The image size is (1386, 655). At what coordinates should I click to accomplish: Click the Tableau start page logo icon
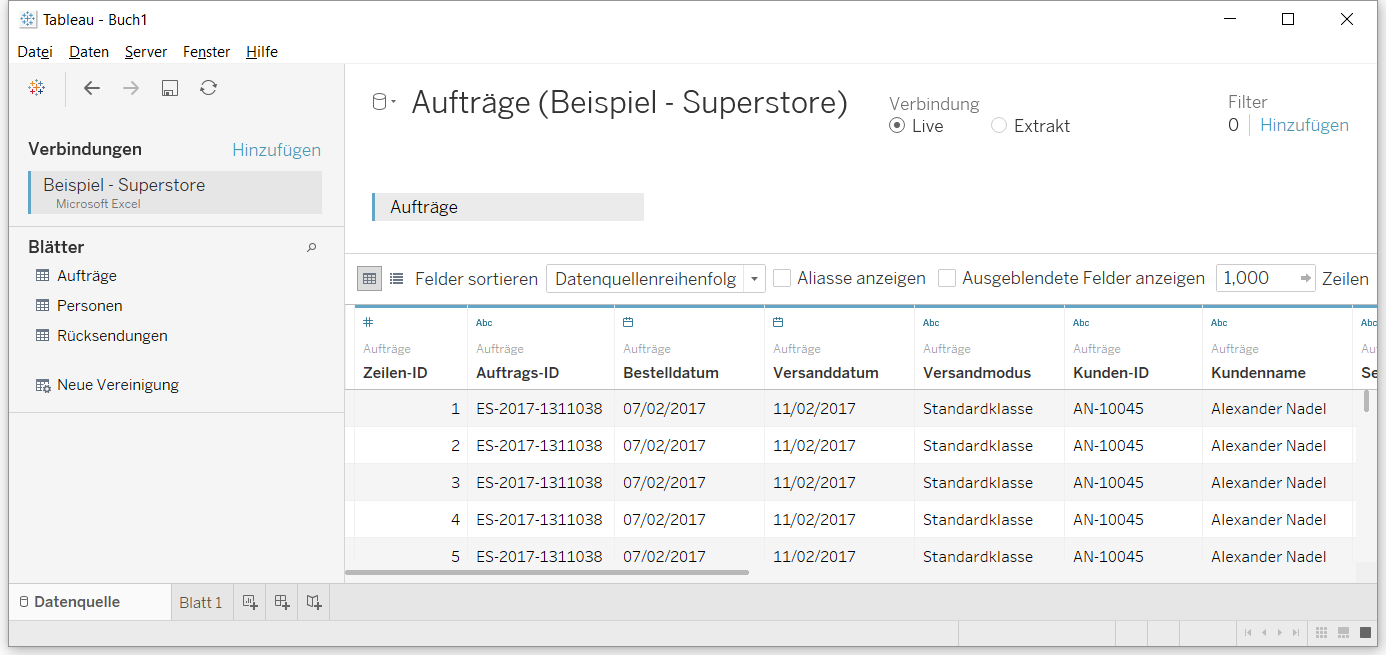click(37, 88)
